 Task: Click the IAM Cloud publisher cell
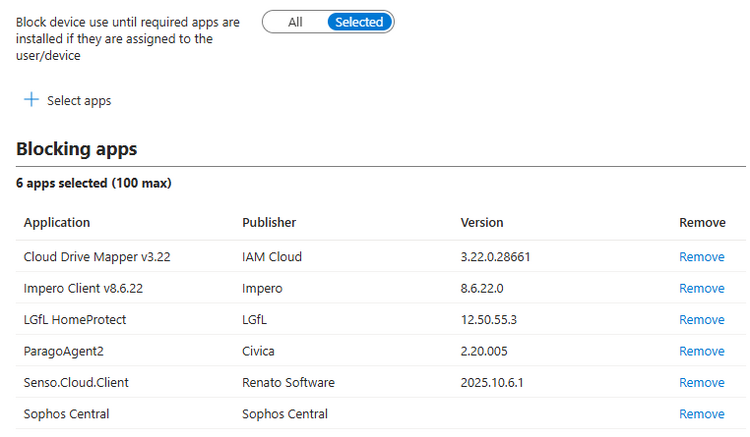point(272,257)
